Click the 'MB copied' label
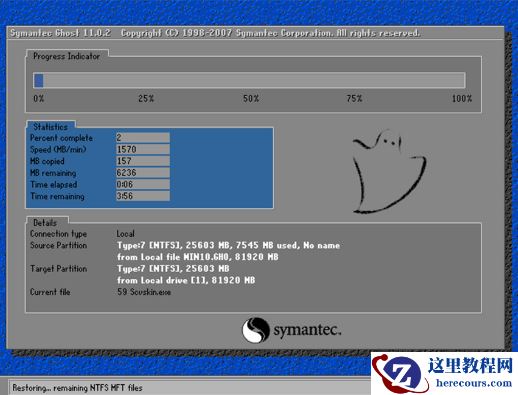518x395 pixels. pos(47,161)
